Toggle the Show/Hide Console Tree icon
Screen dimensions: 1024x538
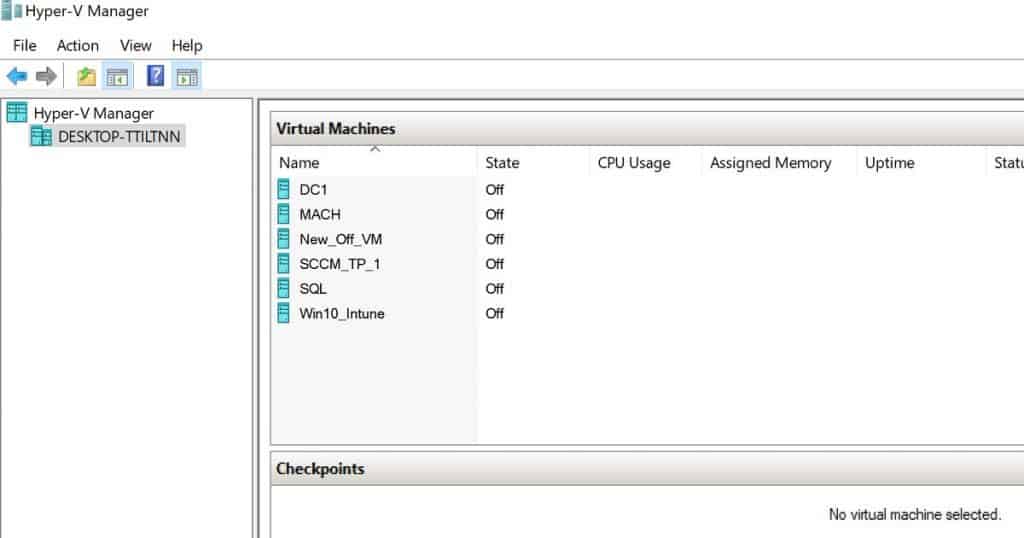tap(117, 76)
